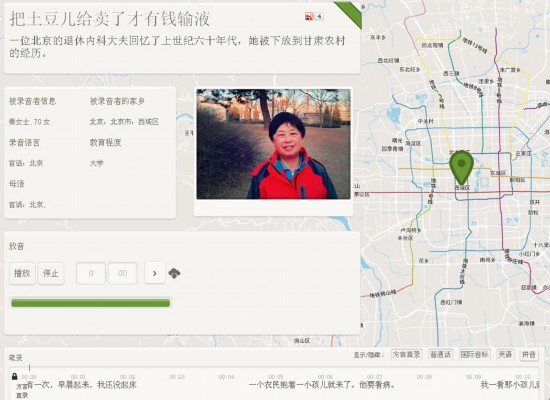The image size is (550, 400).
Task: Click 瀛海镇 label on the map
Action: (x=527, y=324)
